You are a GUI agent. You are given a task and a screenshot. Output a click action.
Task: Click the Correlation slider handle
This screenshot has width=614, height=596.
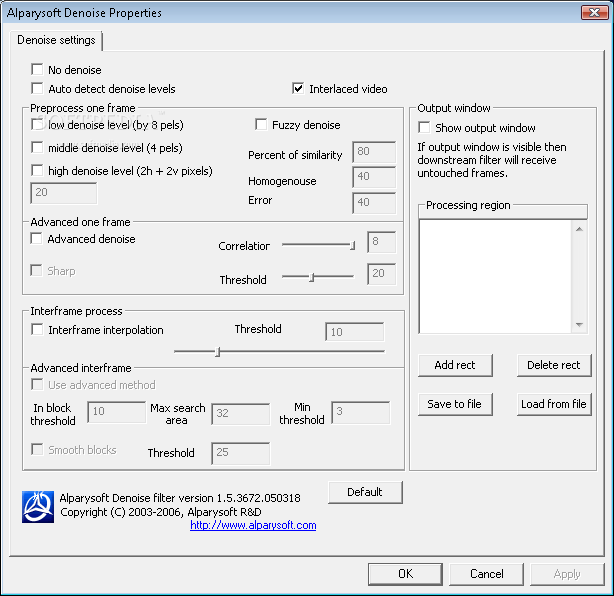click(x=353, y=246)
